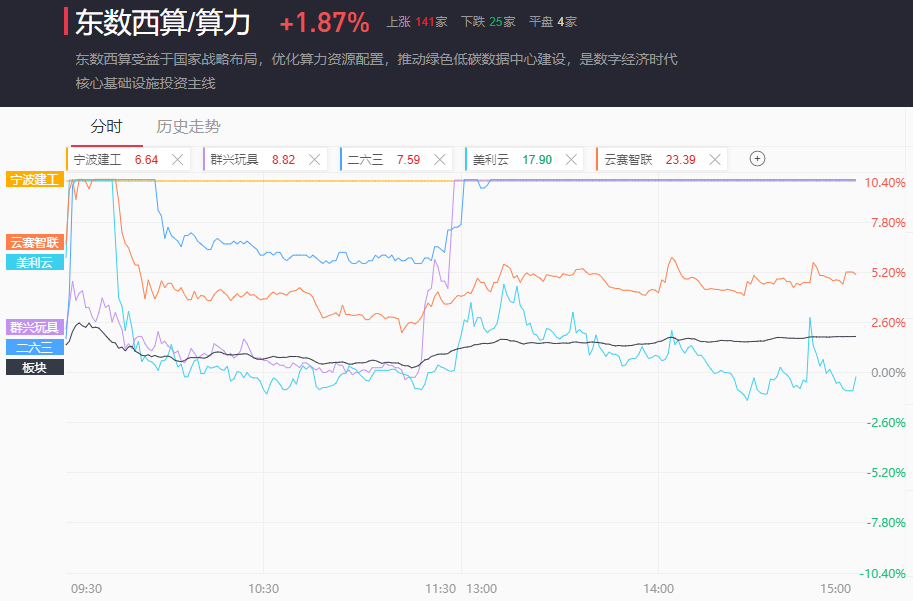Add a new stock with plus icon
The image size is (913, 601).
(757, 158)
